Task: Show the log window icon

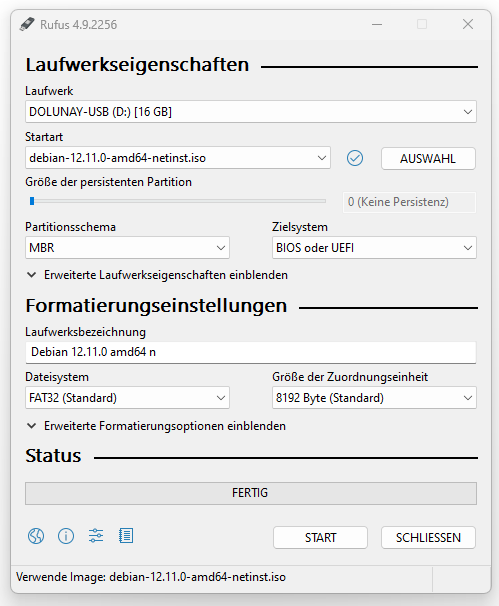Action: 126,536
